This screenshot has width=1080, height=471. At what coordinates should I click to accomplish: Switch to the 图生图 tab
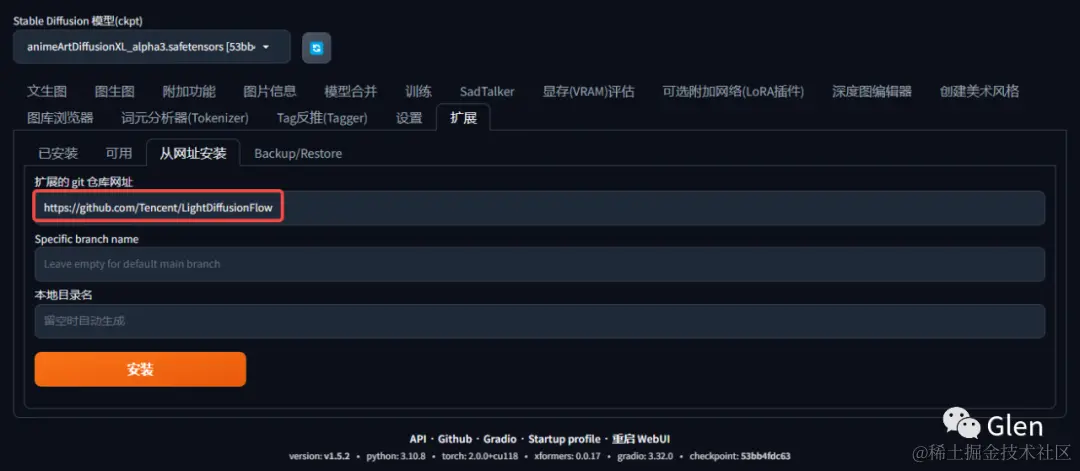[114, 92]
